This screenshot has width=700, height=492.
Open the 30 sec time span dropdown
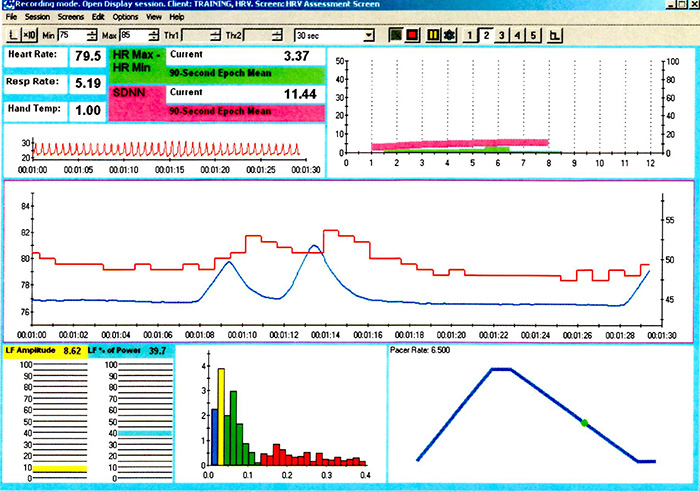pos(370,35)
